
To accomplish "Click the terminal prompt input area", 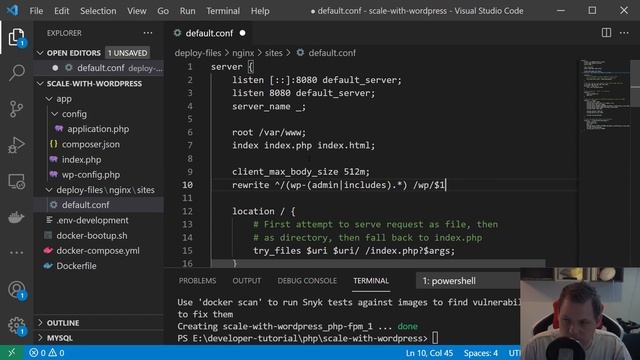I will [x=435, y=338].
